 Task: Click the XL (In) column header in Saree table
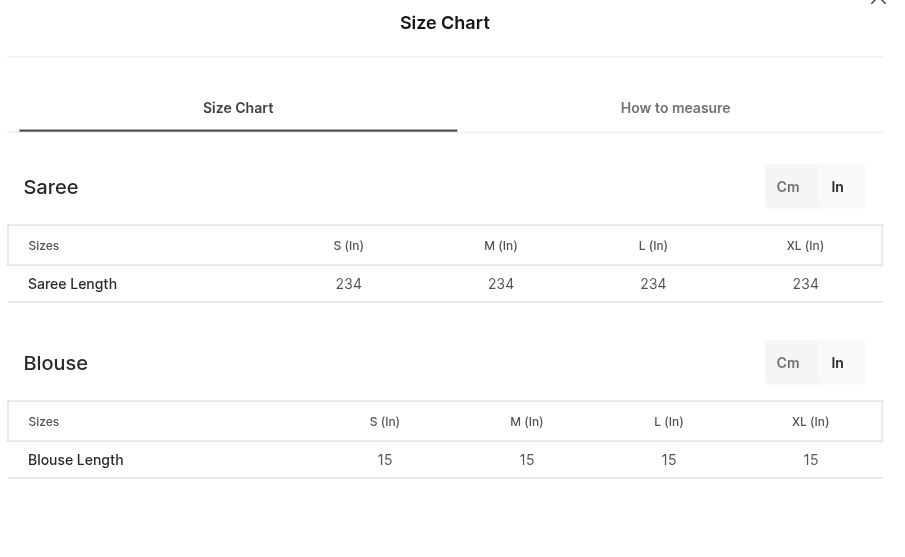(x=805, y=246)
